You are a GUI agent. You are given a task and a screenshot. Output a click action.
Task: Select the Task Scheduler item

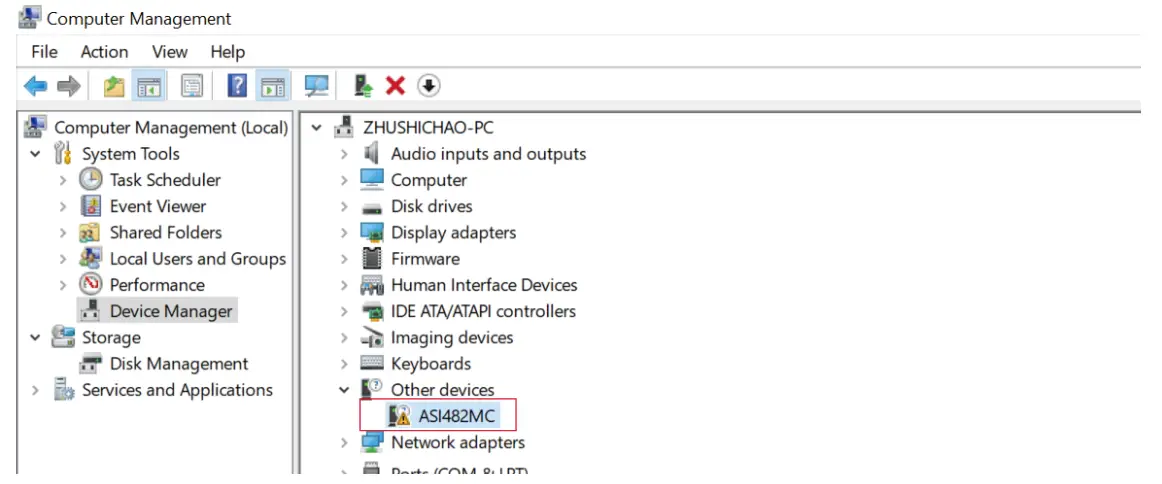[x=165, y=180]
